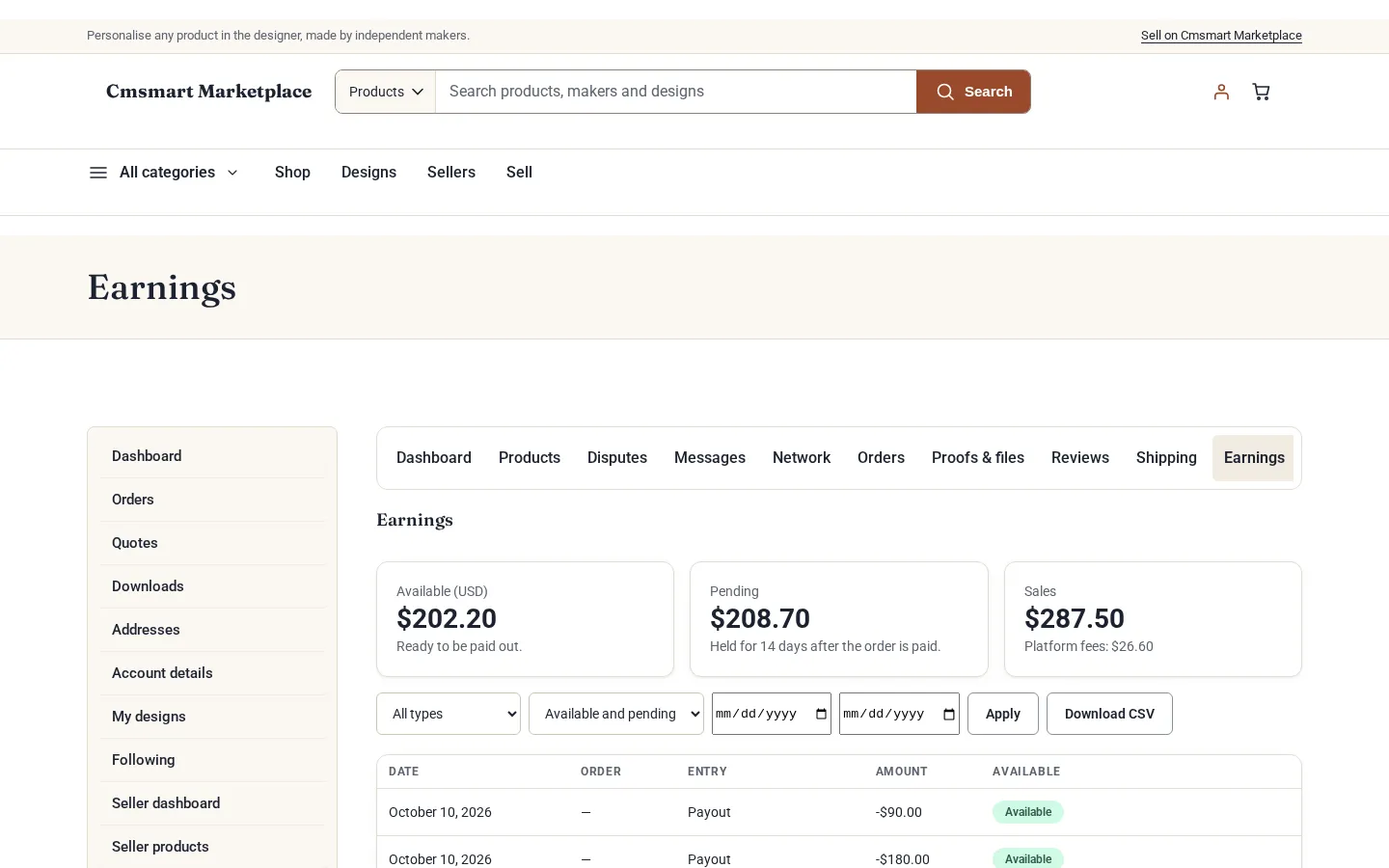Open the Available and pending dropdown
This screenshot has height=868, width=1389.
point(616,714)
